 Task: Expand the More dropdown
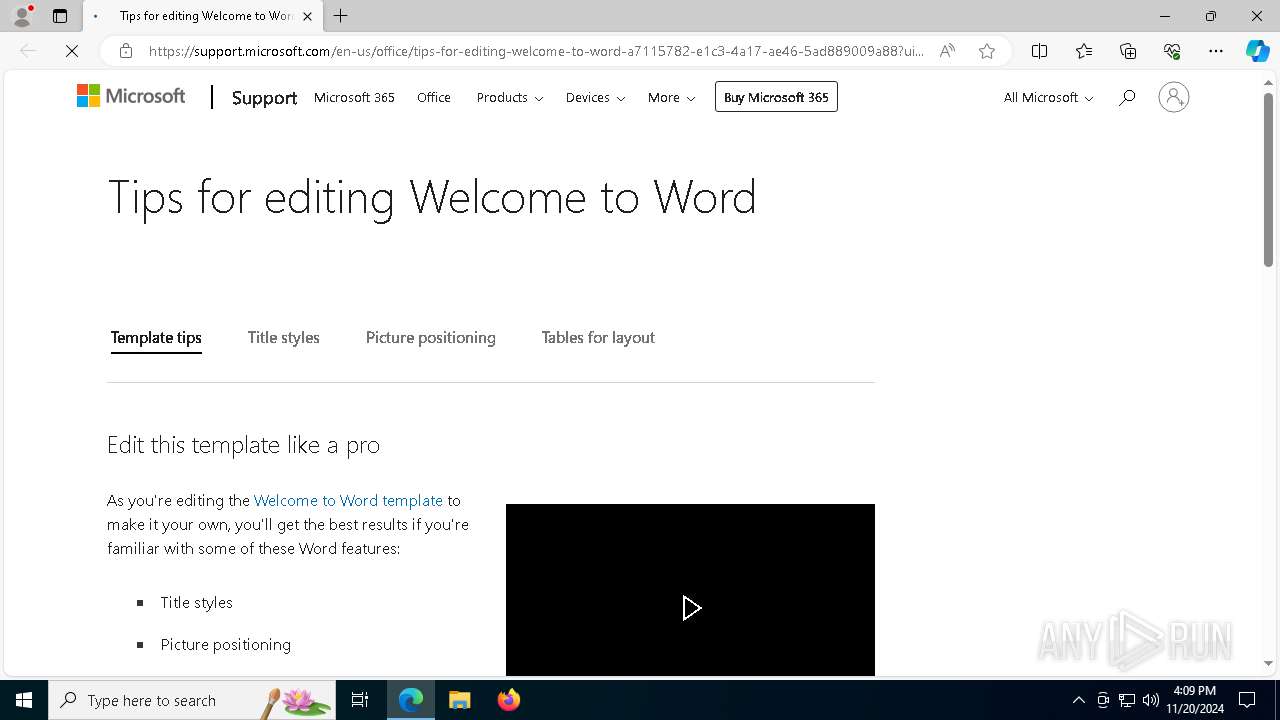point(671,97)
